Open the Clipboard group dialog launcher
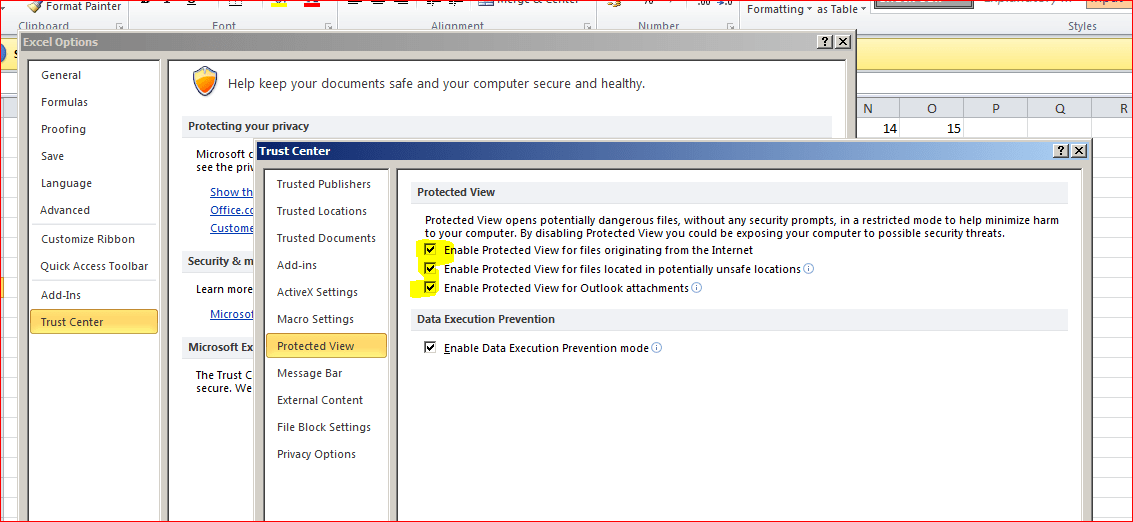Screen dimensions: 1133x522 point(120,27)
